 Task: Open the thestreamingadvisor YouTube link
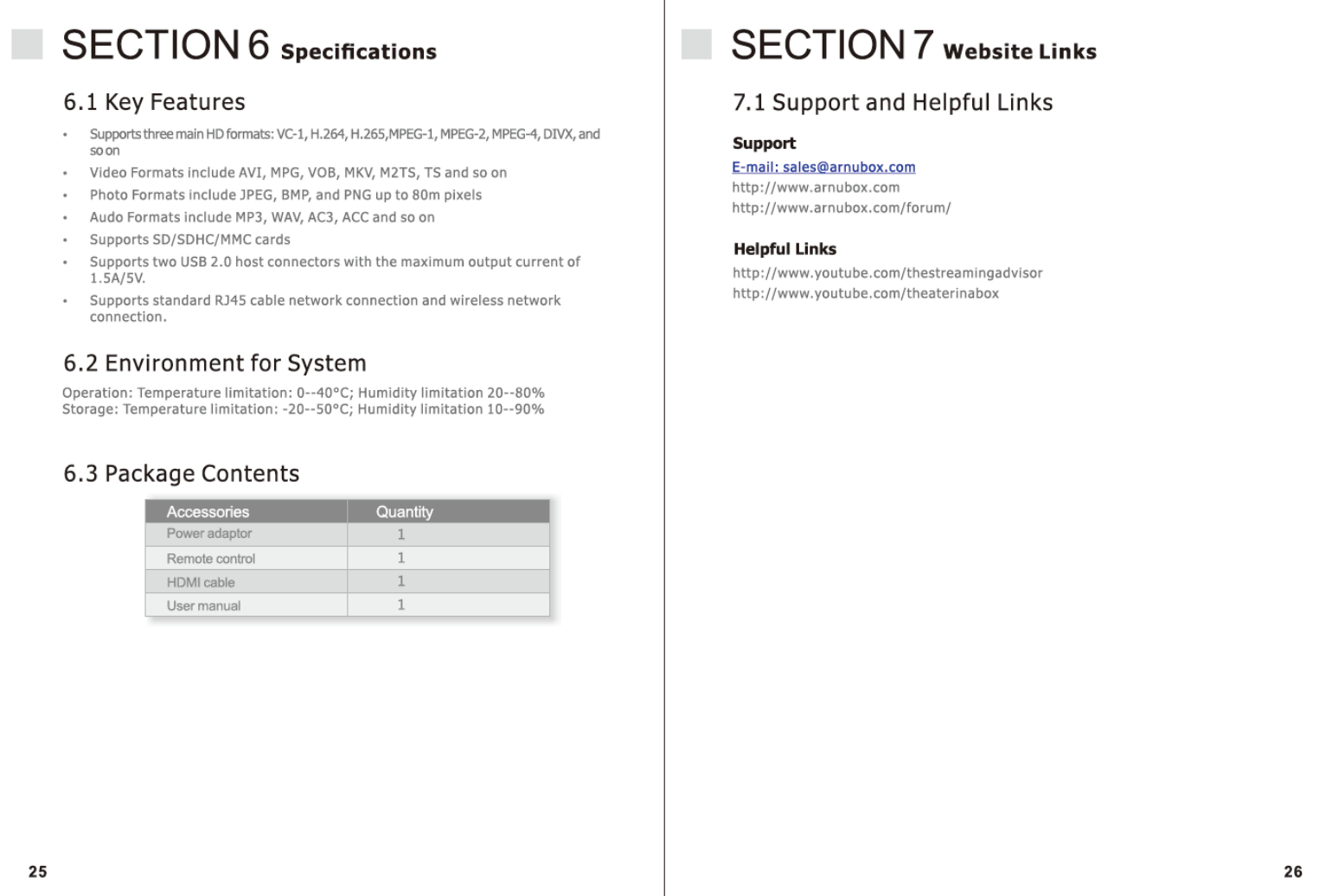(887, 273)
